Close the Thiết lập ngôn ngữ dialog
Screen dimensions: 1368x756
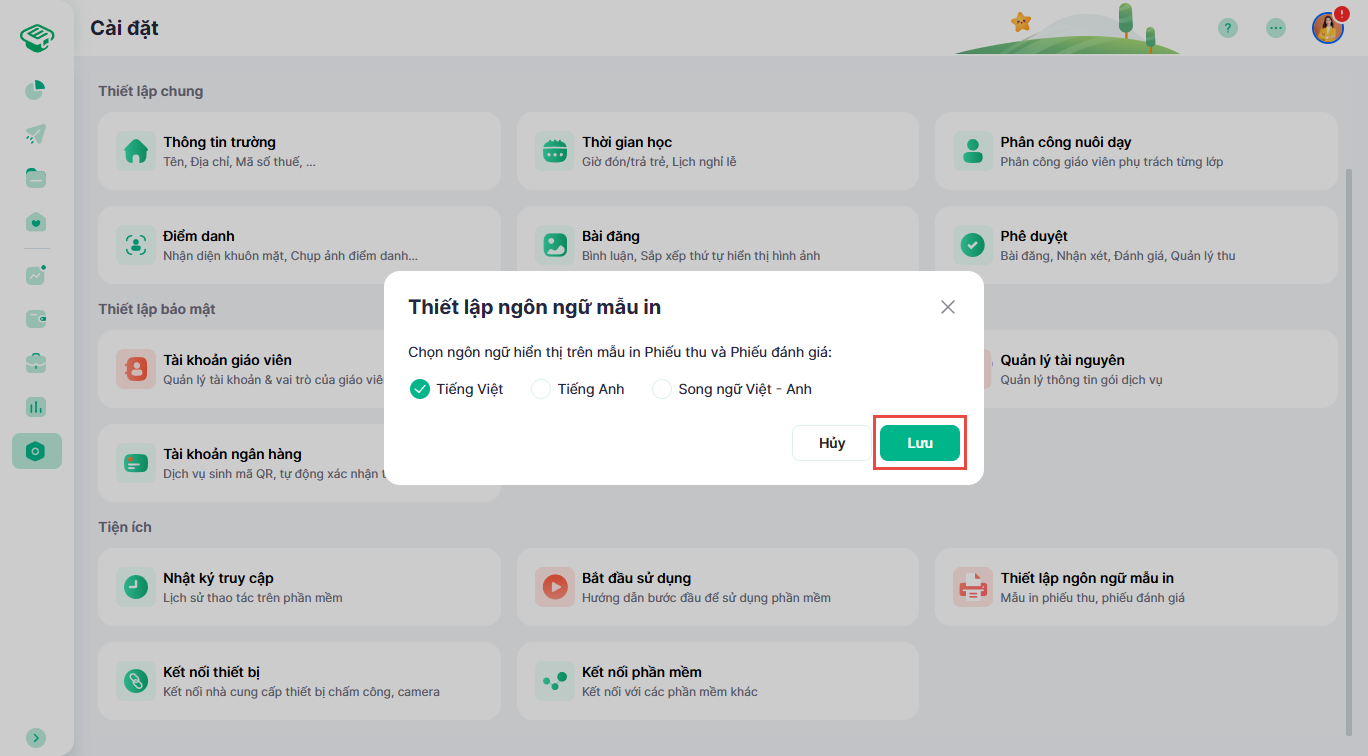pyautogui.click(x=948, y=307)
